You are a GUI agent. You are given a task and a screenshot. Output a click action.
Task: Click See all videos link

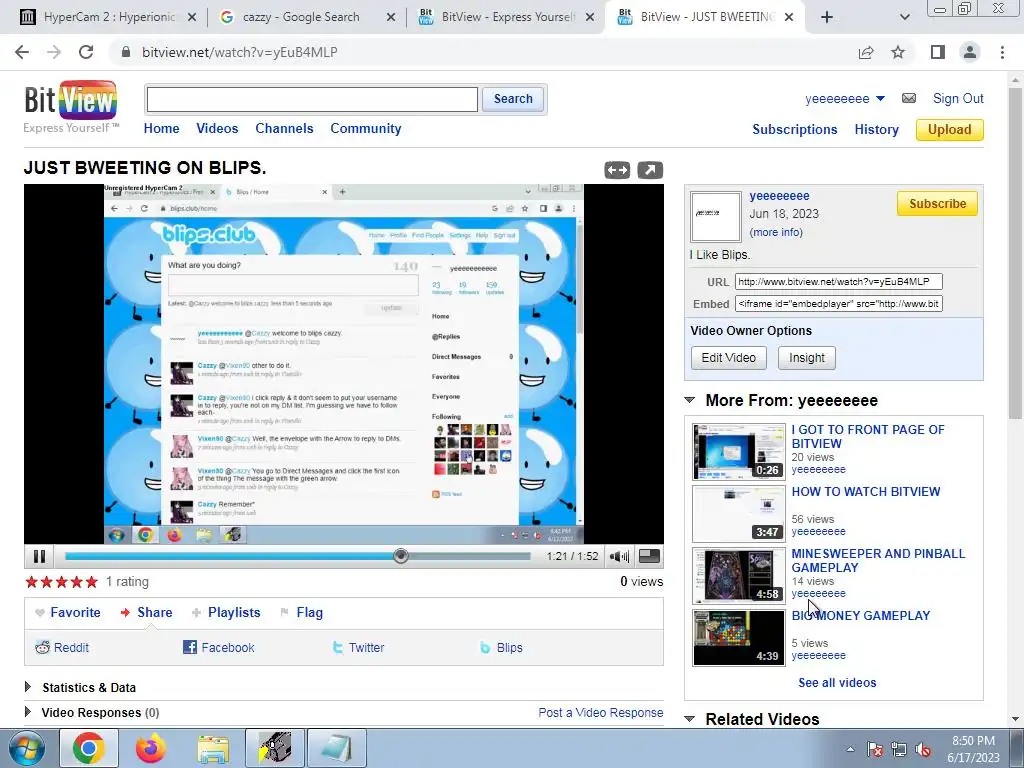tap(837, 682)
